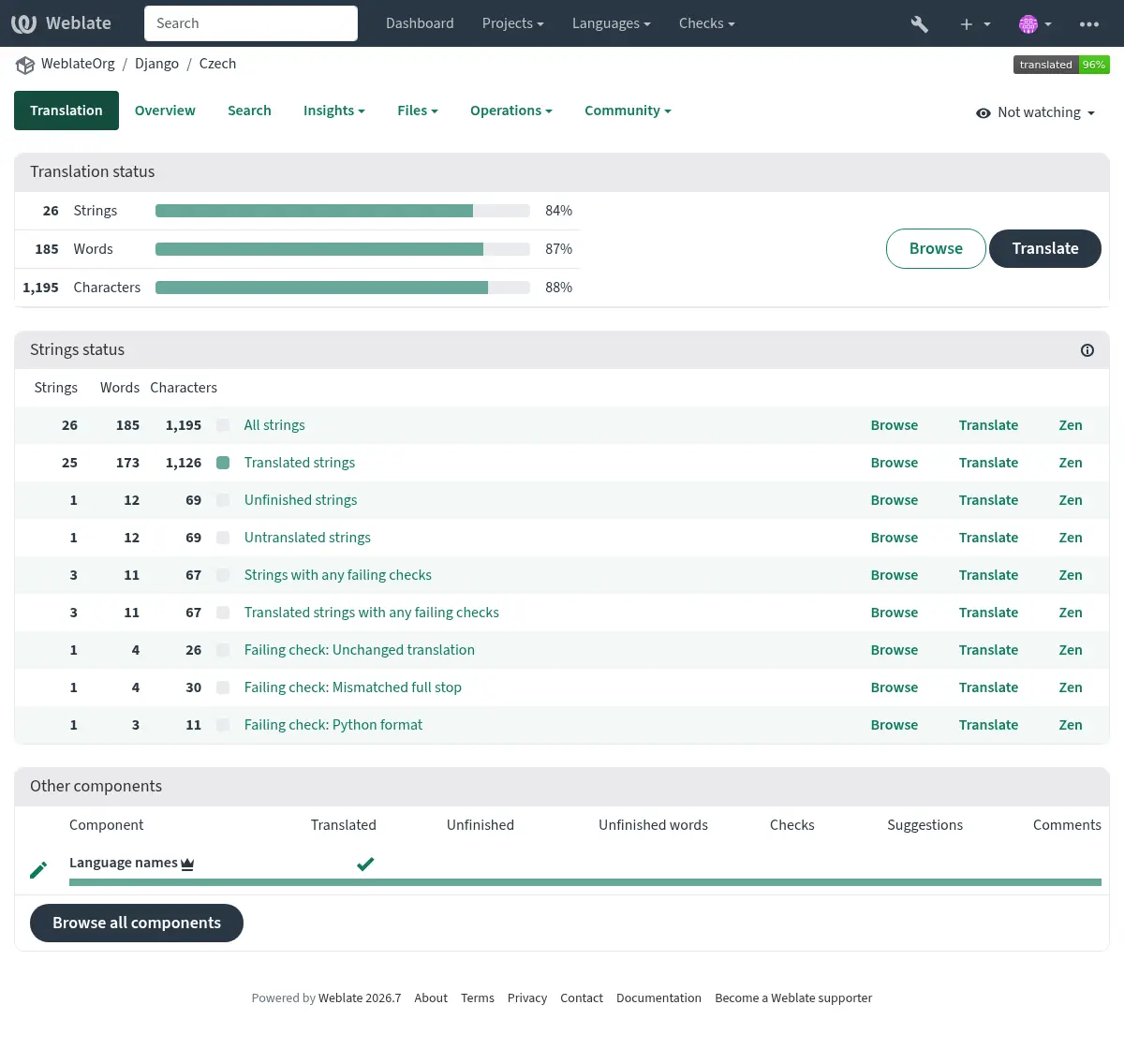Image resolution: width=1124 pixels, height=1064 pixels.
Task: Click Browse for Untranslated strings row
Action: (895, 538)
